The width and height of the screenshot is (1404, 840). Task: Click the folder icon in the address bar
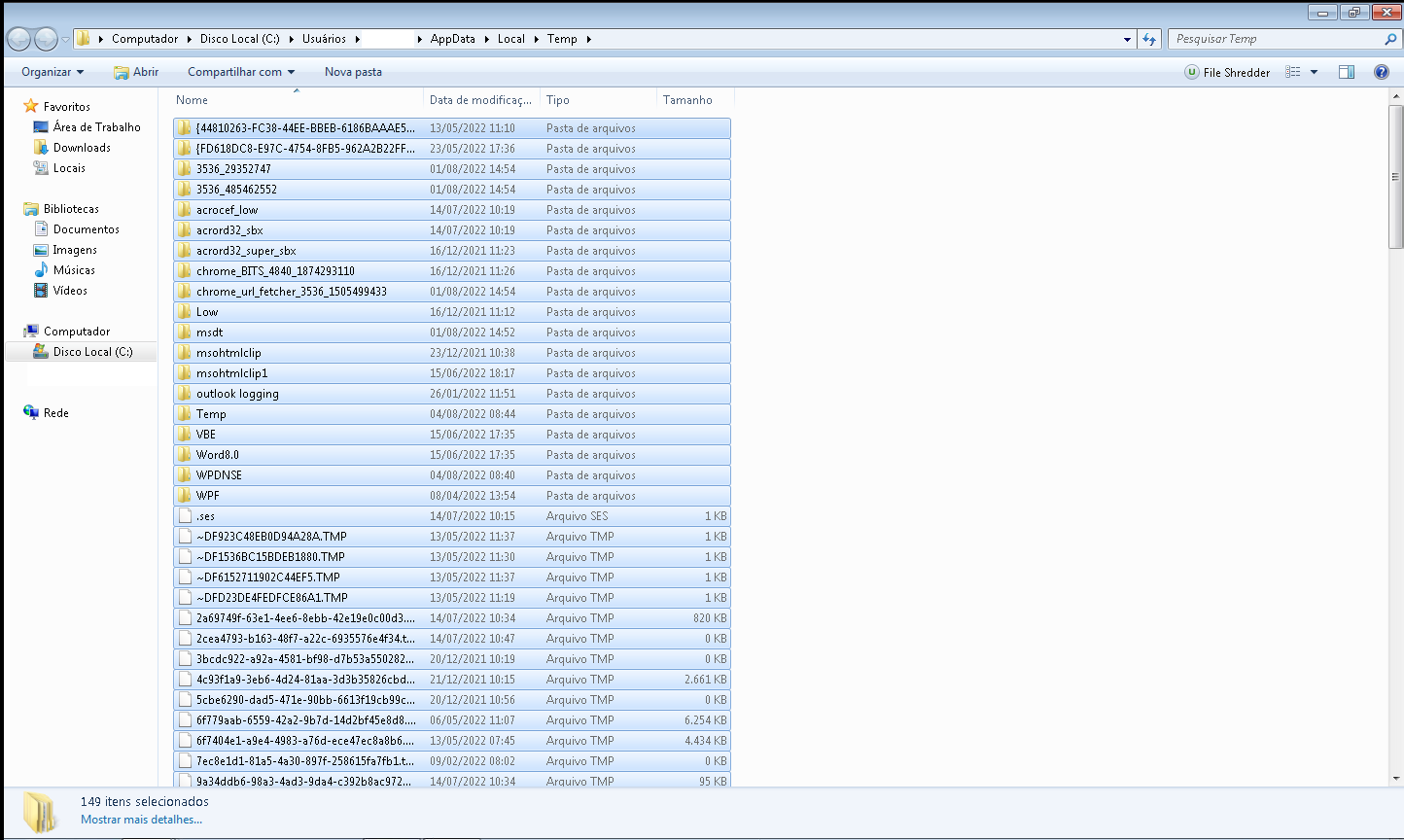coord(86,39)
